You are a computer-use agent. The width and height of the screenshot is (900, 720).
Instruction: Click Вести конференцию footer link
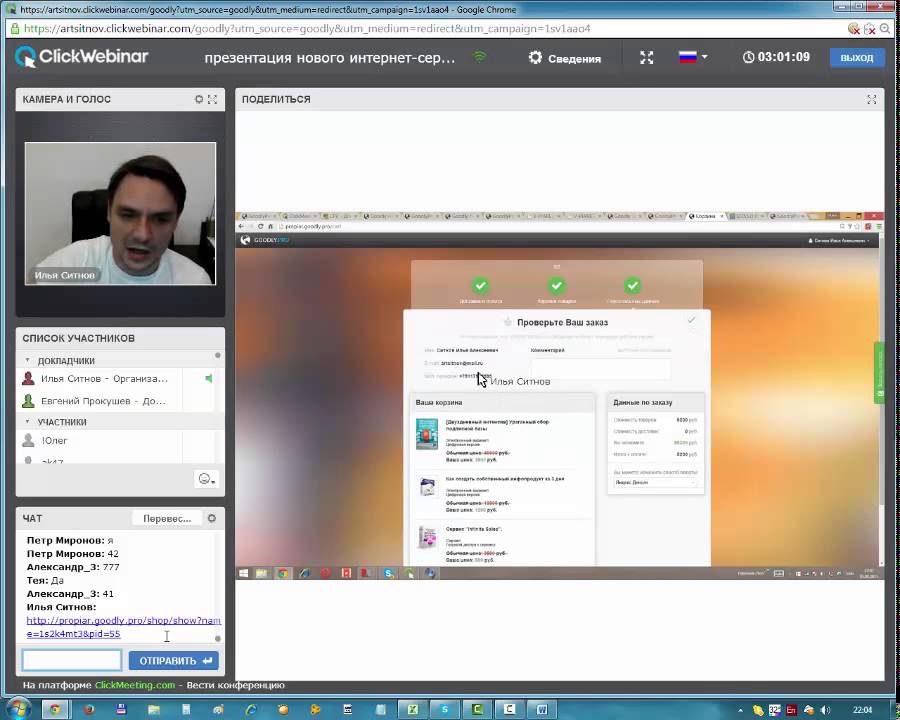click(235, 685)
